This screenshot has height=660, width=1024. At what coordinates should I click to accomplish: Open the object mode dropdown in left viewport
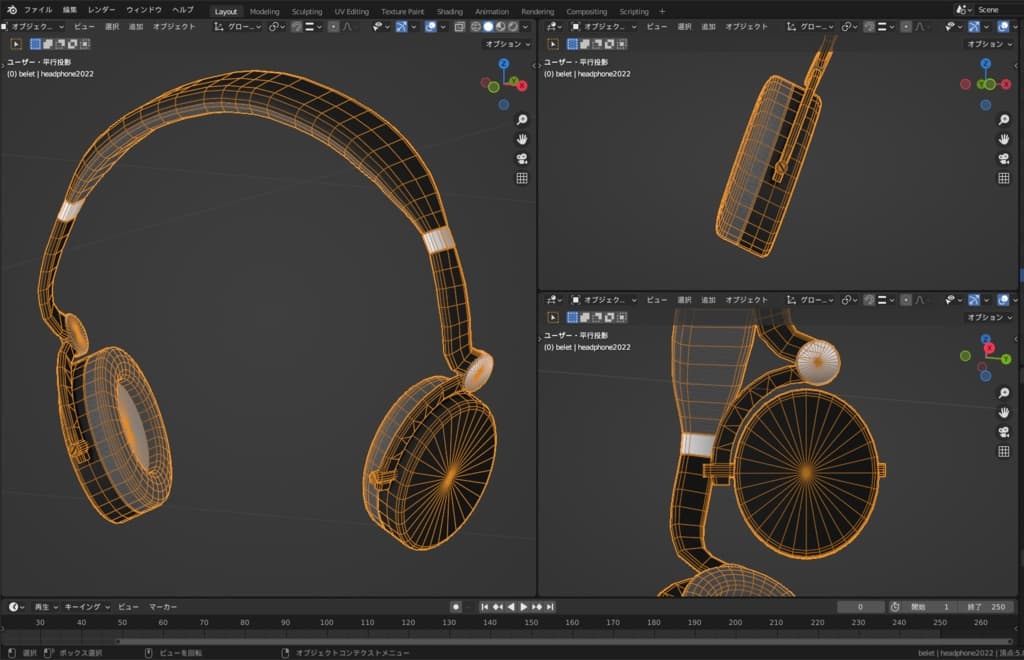pyautogui.click(x=36, y=27)
